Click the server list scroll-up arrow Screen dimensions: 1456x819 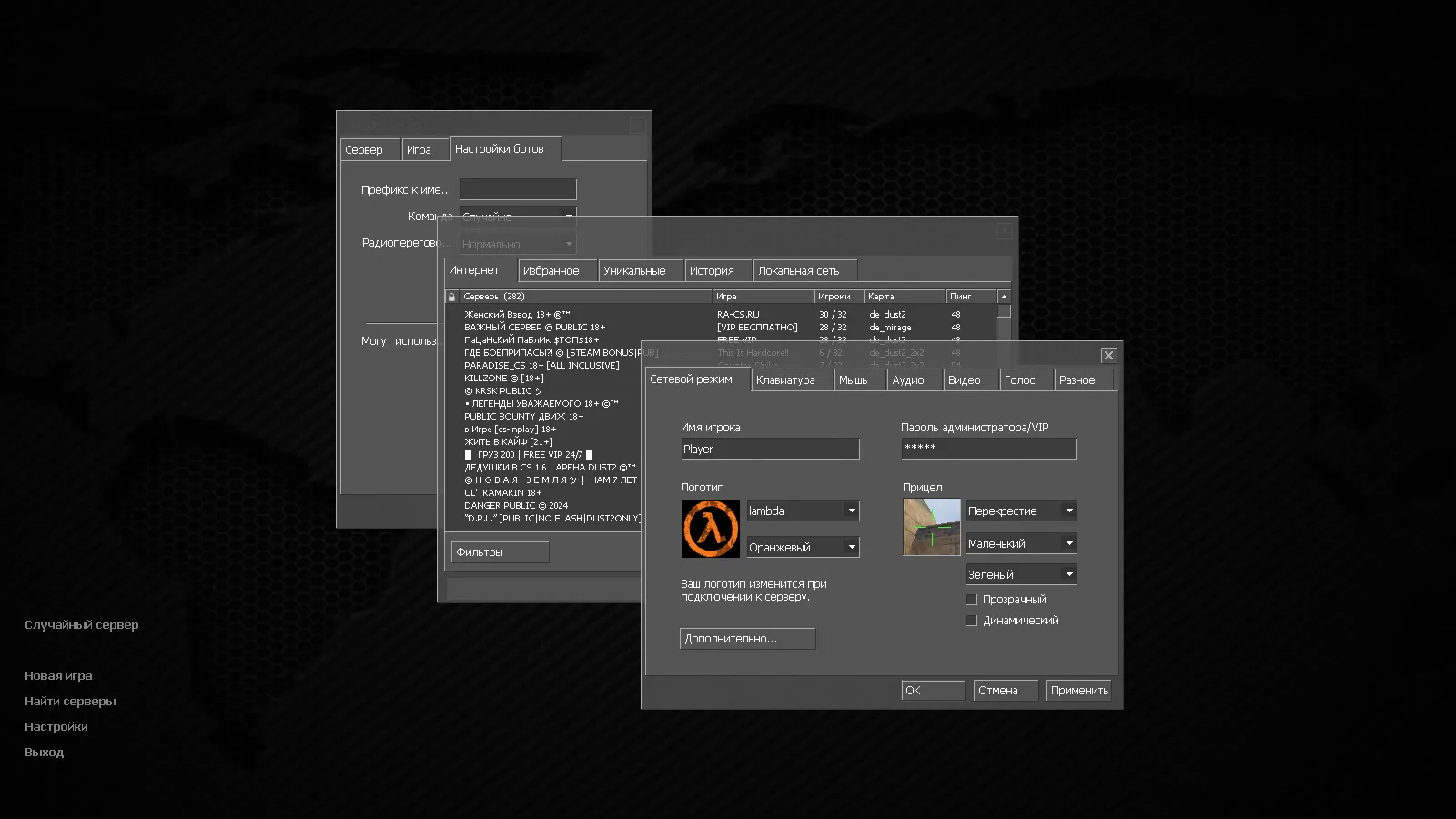1004,297
